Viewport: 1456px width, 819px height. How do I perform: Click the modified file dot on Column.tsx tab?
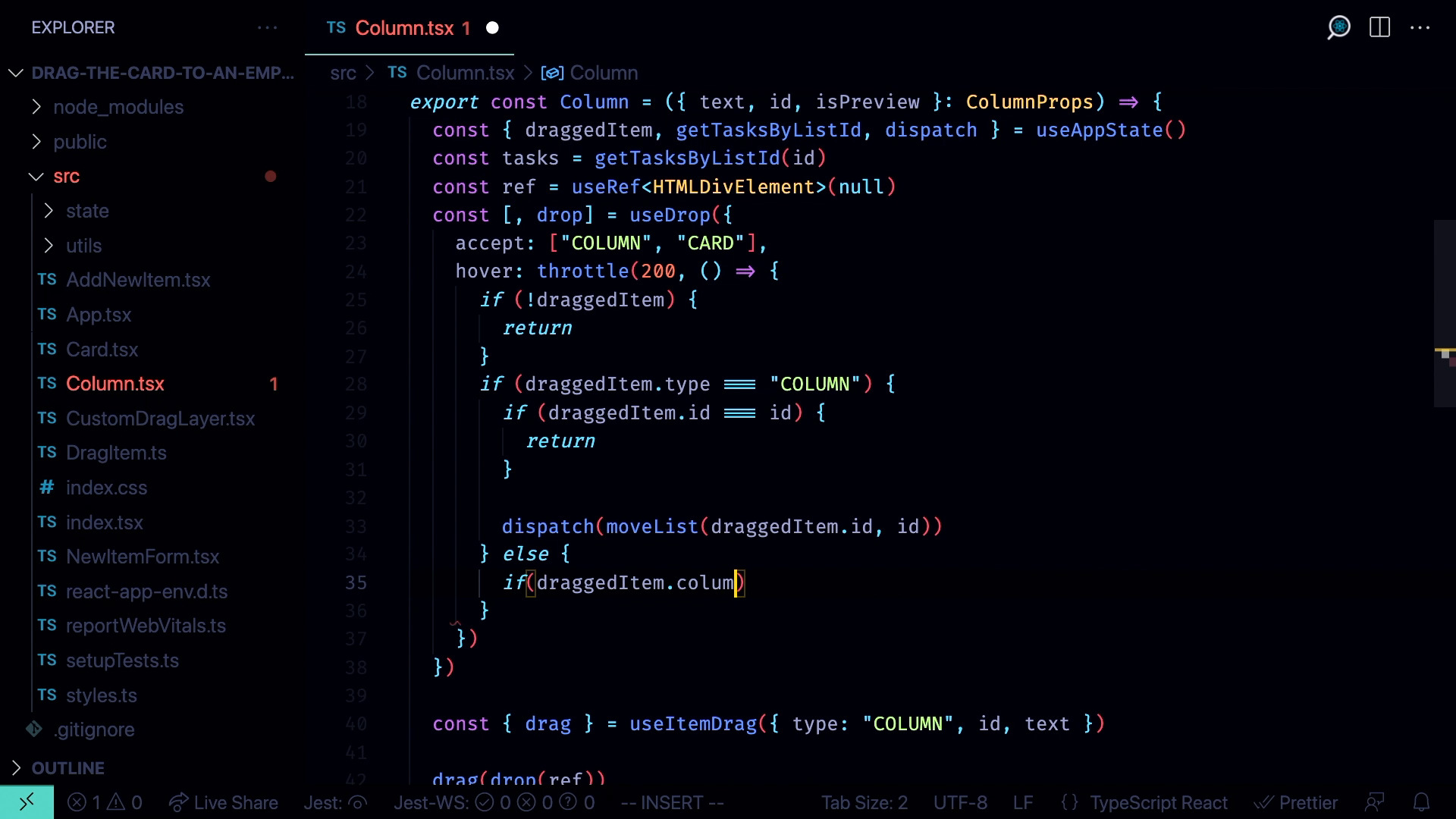(x=492, y=27)
